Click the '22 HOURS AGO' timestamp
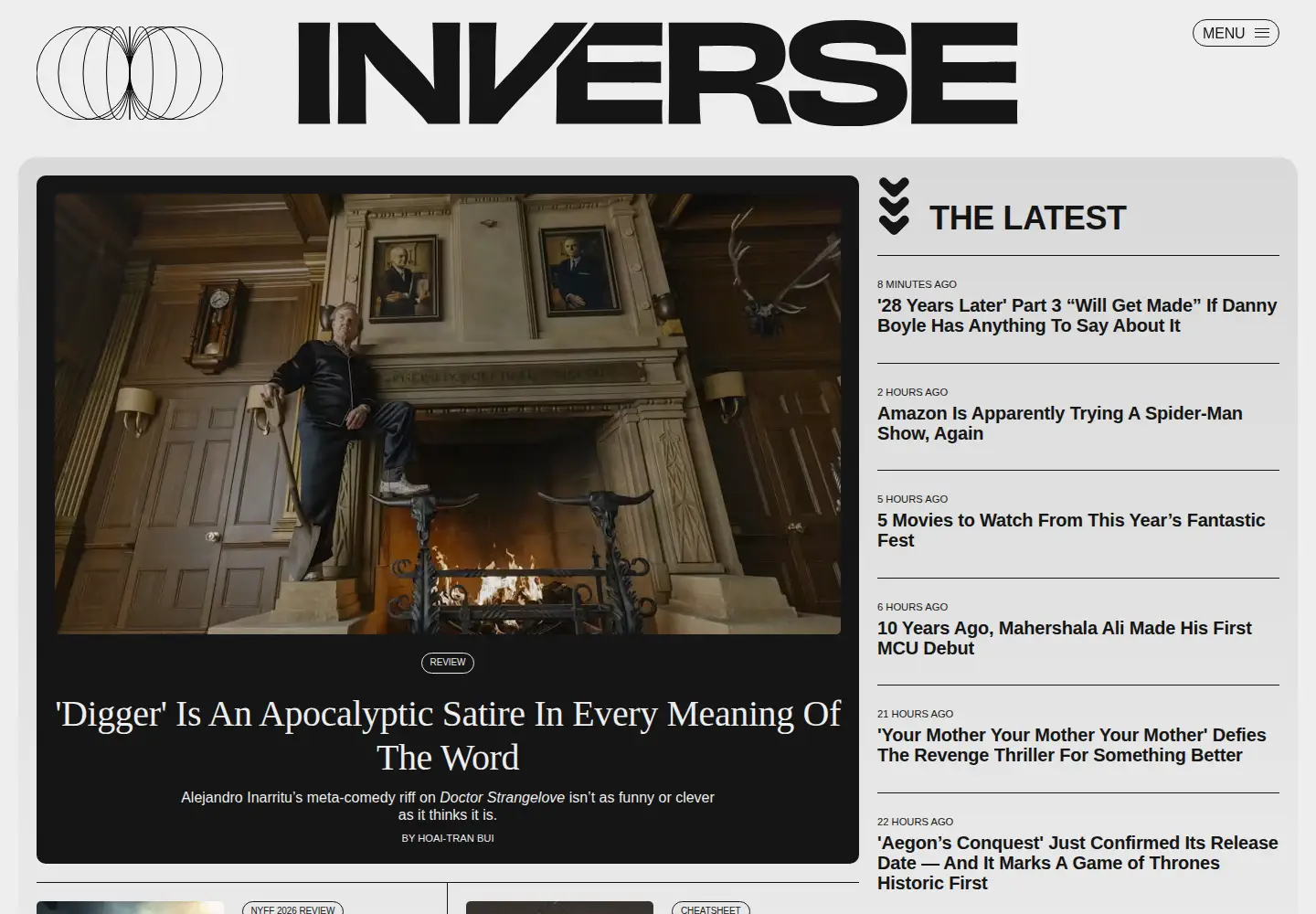The width and height of the screenshot is (1316, 914). 915,822
